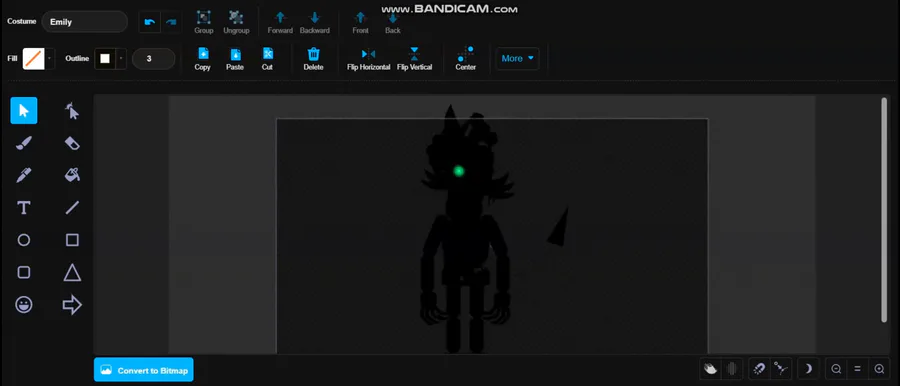Toggle snap to points option
Viewport: 900px width, 386px height.
[x=780, y=369]
